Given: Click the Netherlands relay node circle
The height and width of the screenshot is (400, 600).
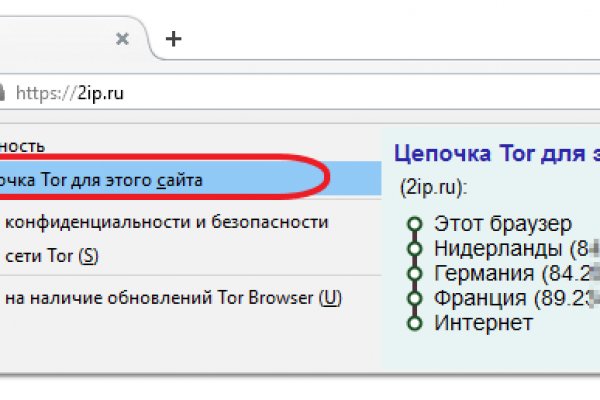Looking at the screenshot, I should [x=412, y=248].
